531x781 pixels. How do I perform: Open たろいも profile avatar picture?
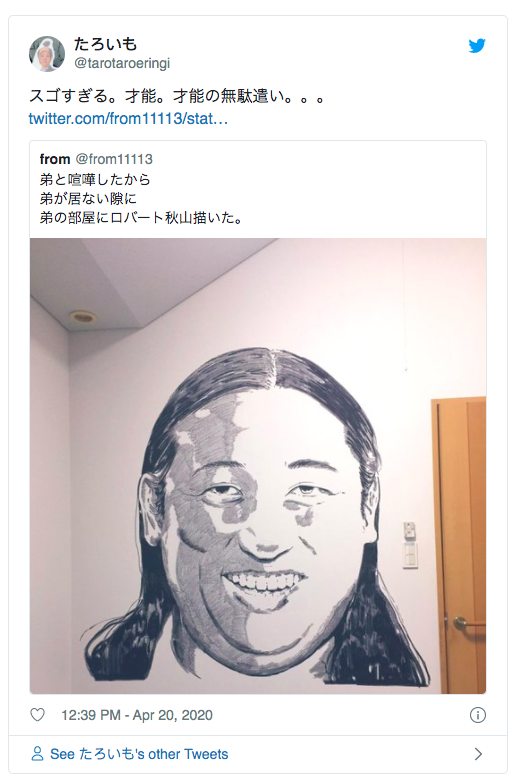[47, 54]
